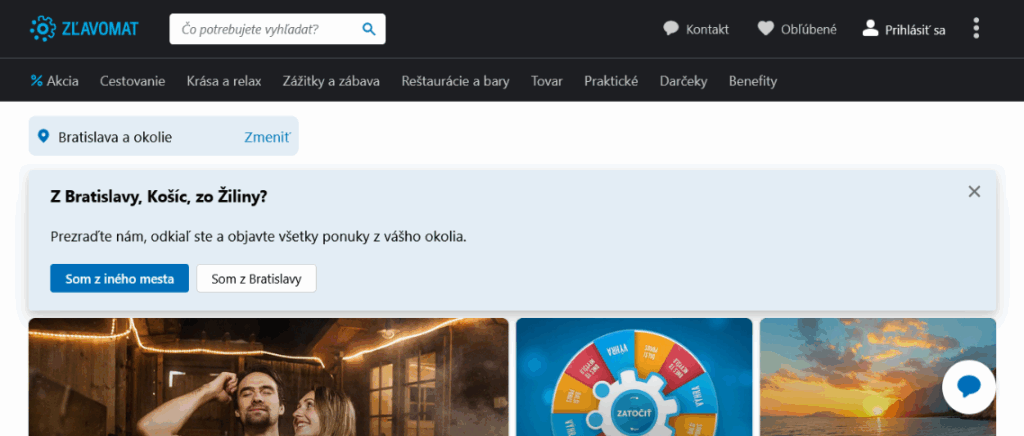Click the Zmeniť location link
The width and height of the screenshot is (1024, 436).
[268, 137]
